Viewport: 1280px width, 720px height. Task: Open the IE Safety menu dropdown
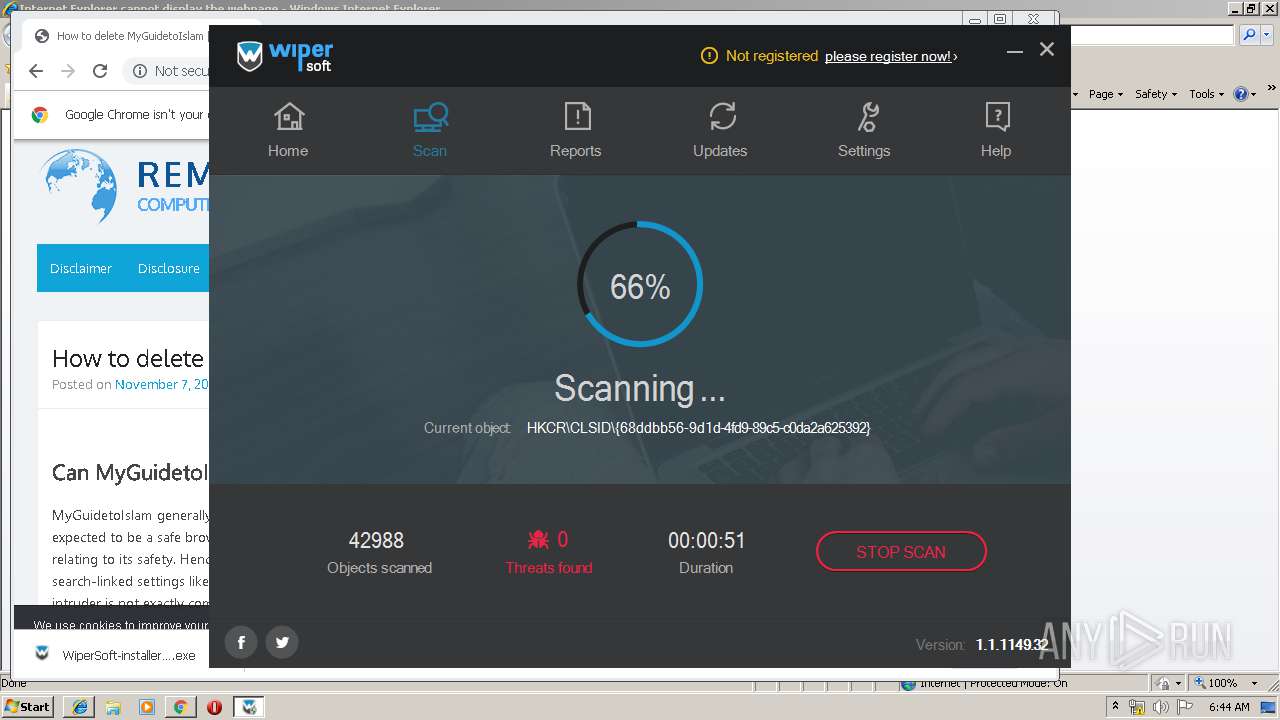(1156, 94)
